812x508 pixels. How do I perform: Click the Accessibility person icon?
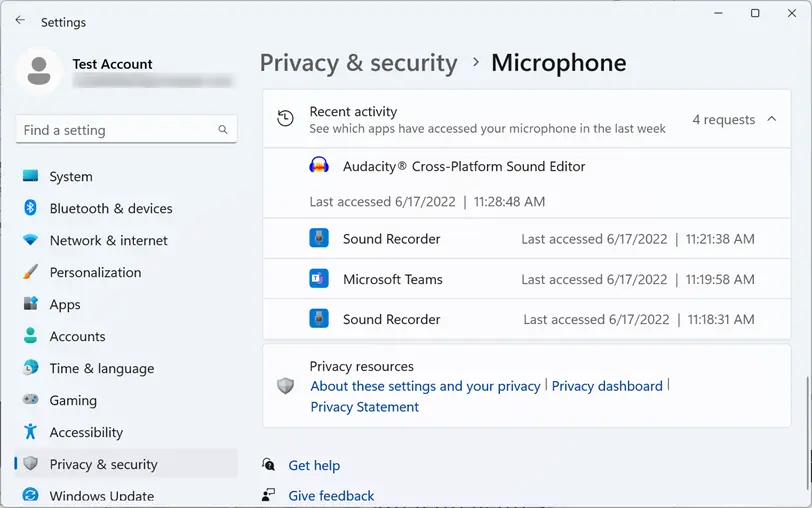30,432
